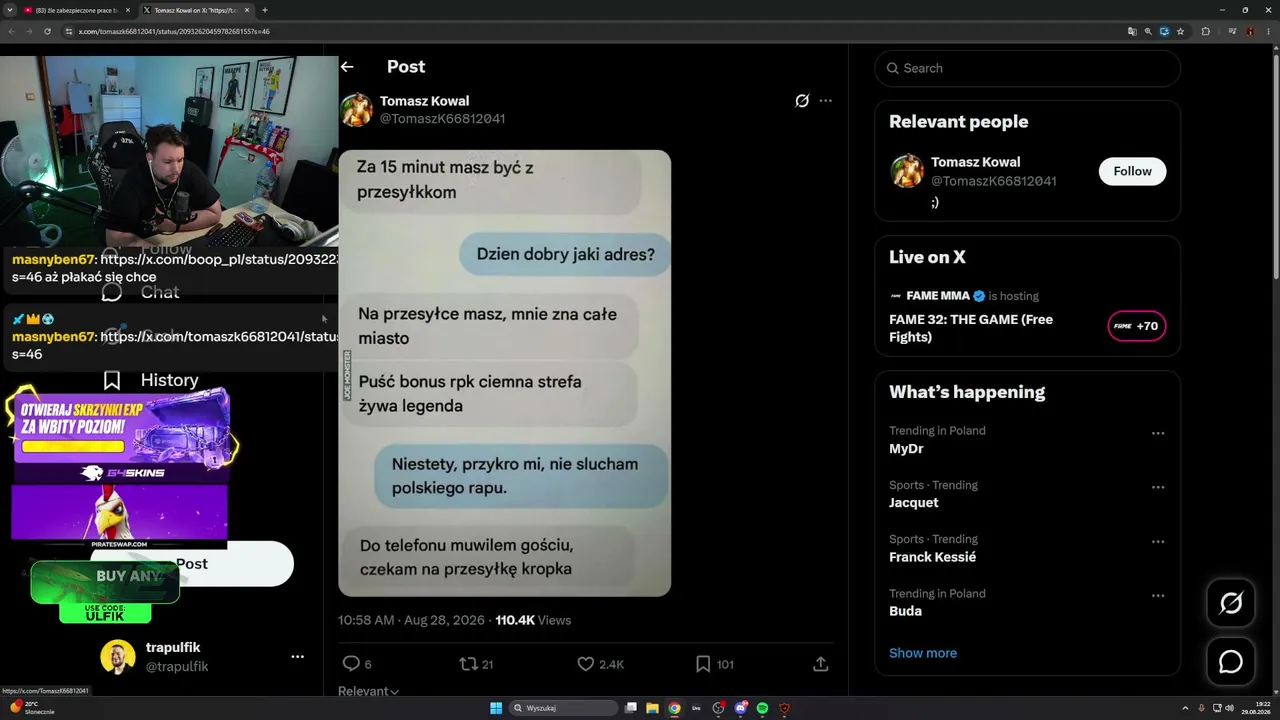
Task: Repost the tweet with 21 reposts
Action: click(x=468, y=663)
